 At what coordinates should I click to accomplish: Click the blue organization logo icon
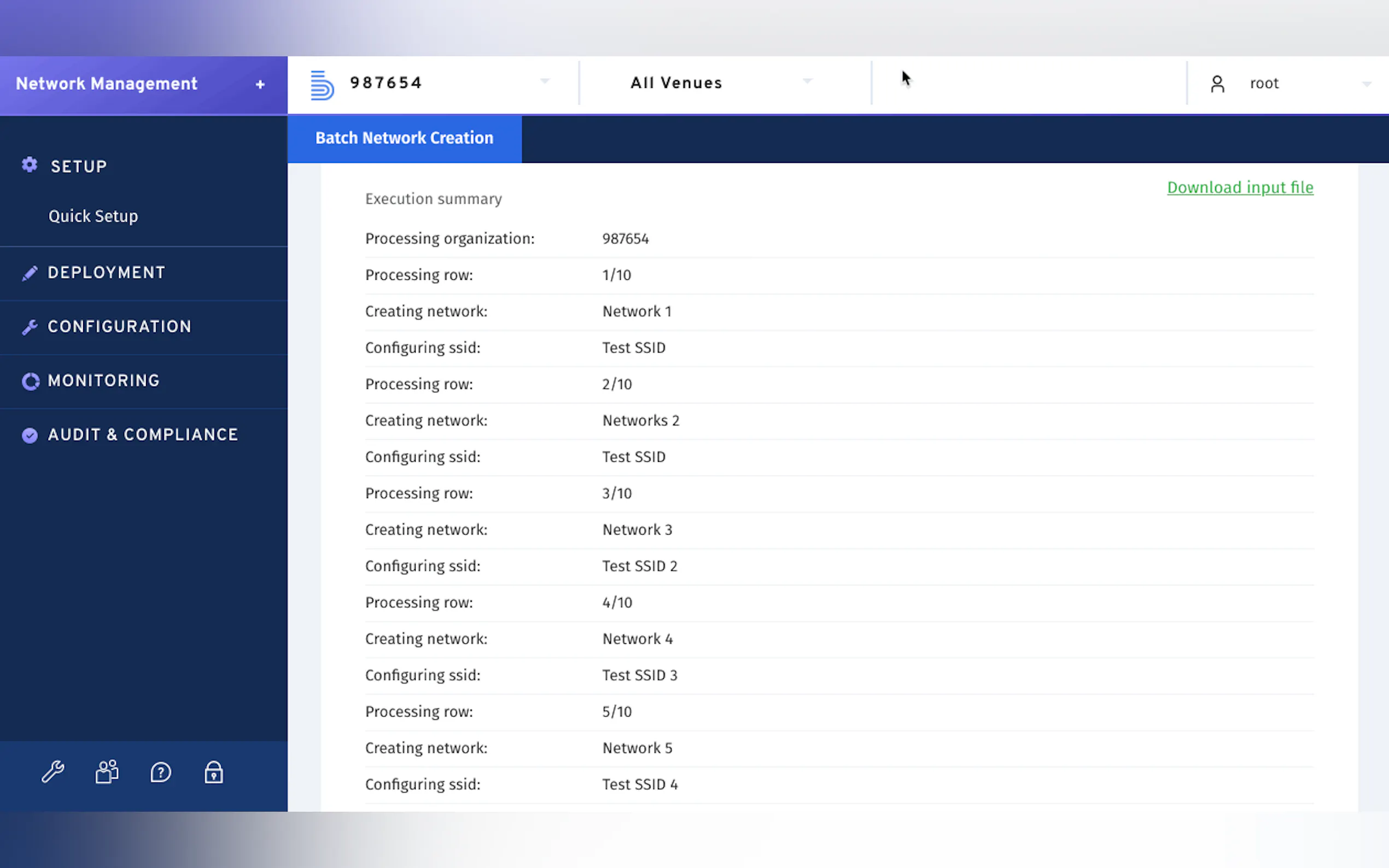coord(322,84)
